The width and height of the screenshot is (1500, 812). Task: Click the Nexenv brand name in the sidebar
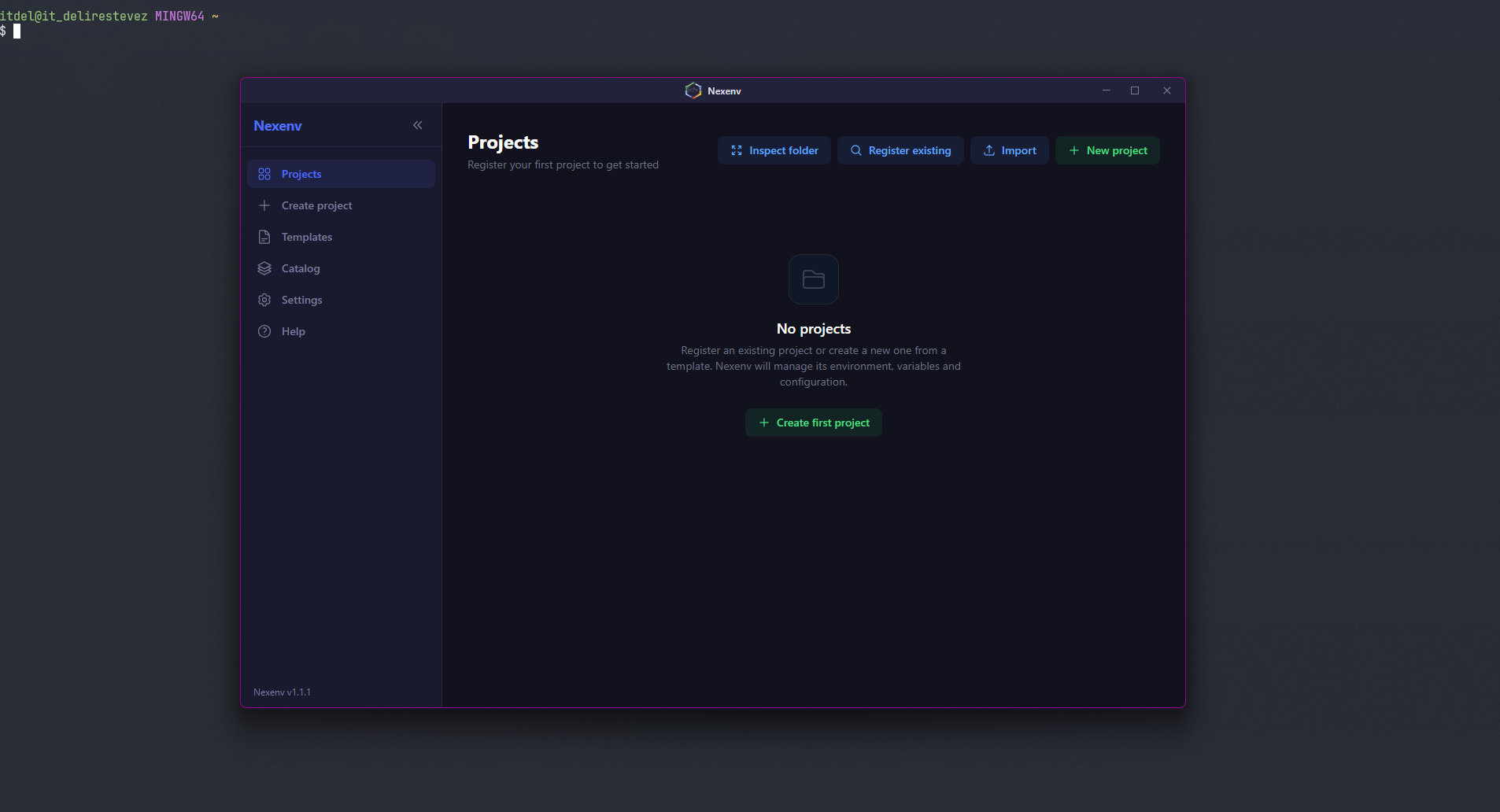(278, 126)
